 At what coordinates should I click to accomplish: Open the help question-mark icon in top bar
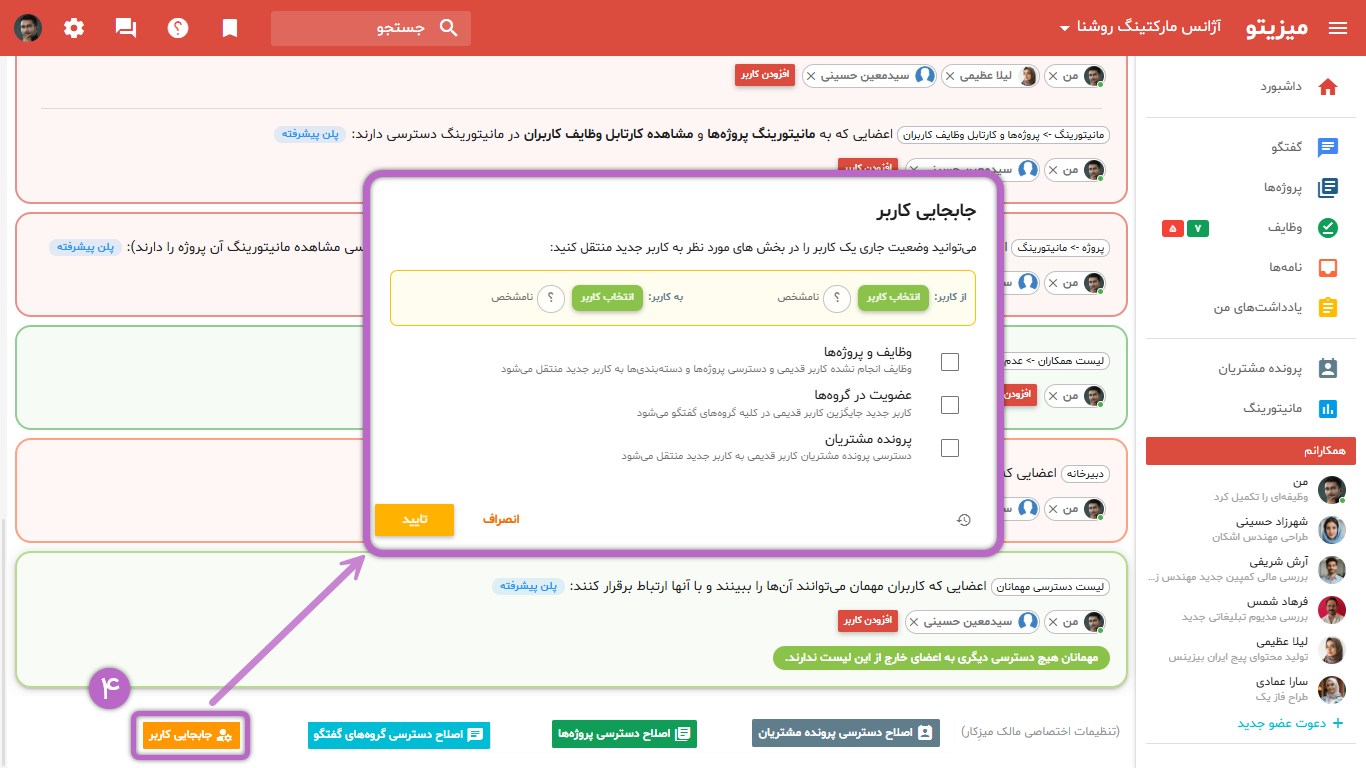(x=178, y=28)
